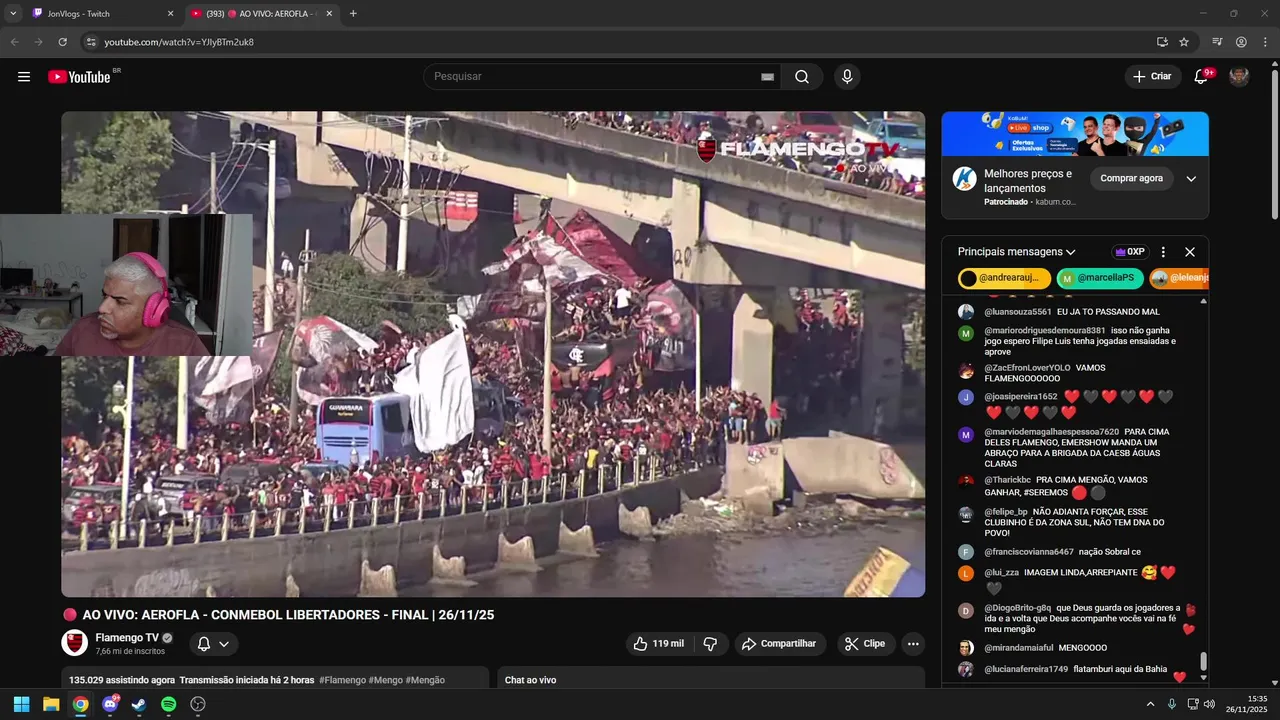Click the Clipe clip button

click(x=865, y=644)
